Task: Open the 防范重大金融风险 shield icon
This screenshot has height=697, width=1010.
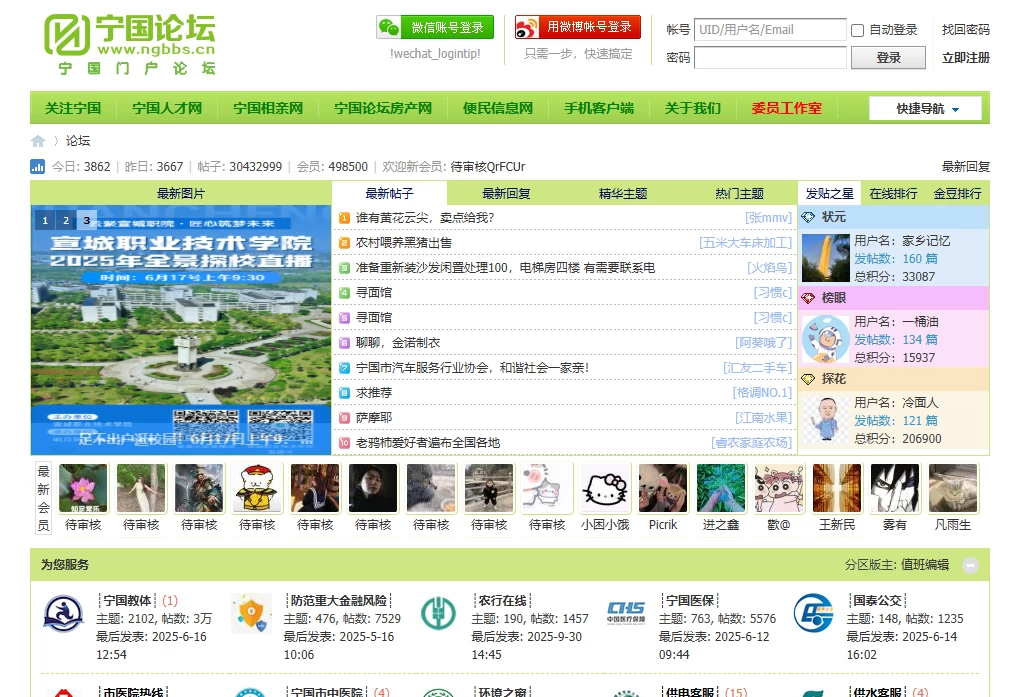Action: [x=251, y=614]
